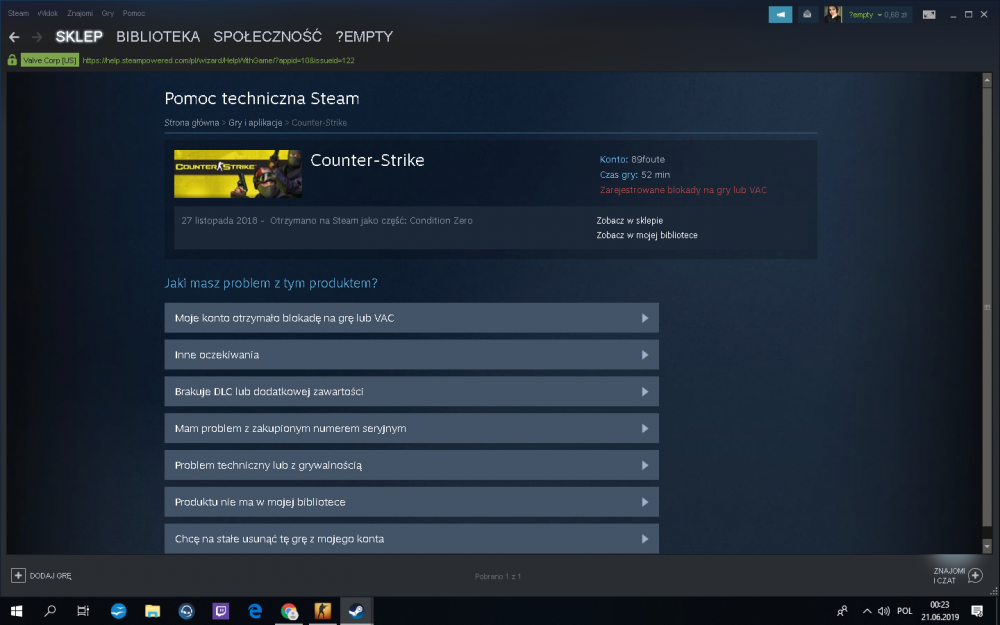Viewport: 1000px width, 625px height.
Task: Open Zobacz w mojej bibliotece link
Action: 647,235
